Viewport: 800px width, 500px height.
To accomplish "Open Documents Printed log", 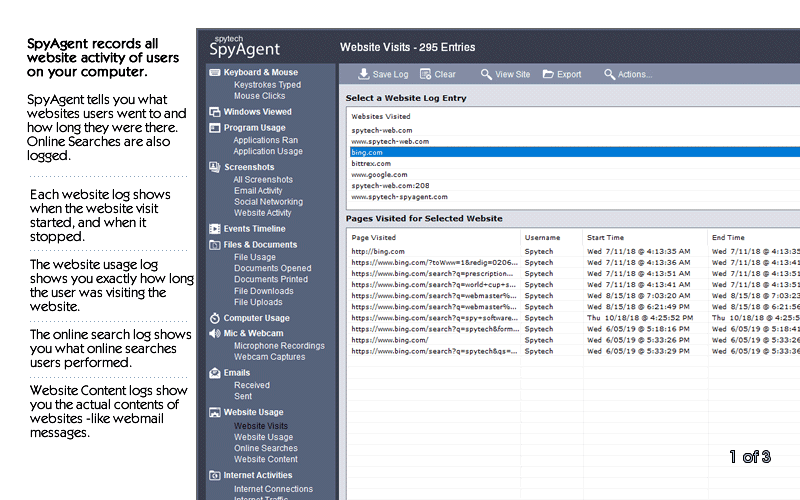I will coord(271,280).
